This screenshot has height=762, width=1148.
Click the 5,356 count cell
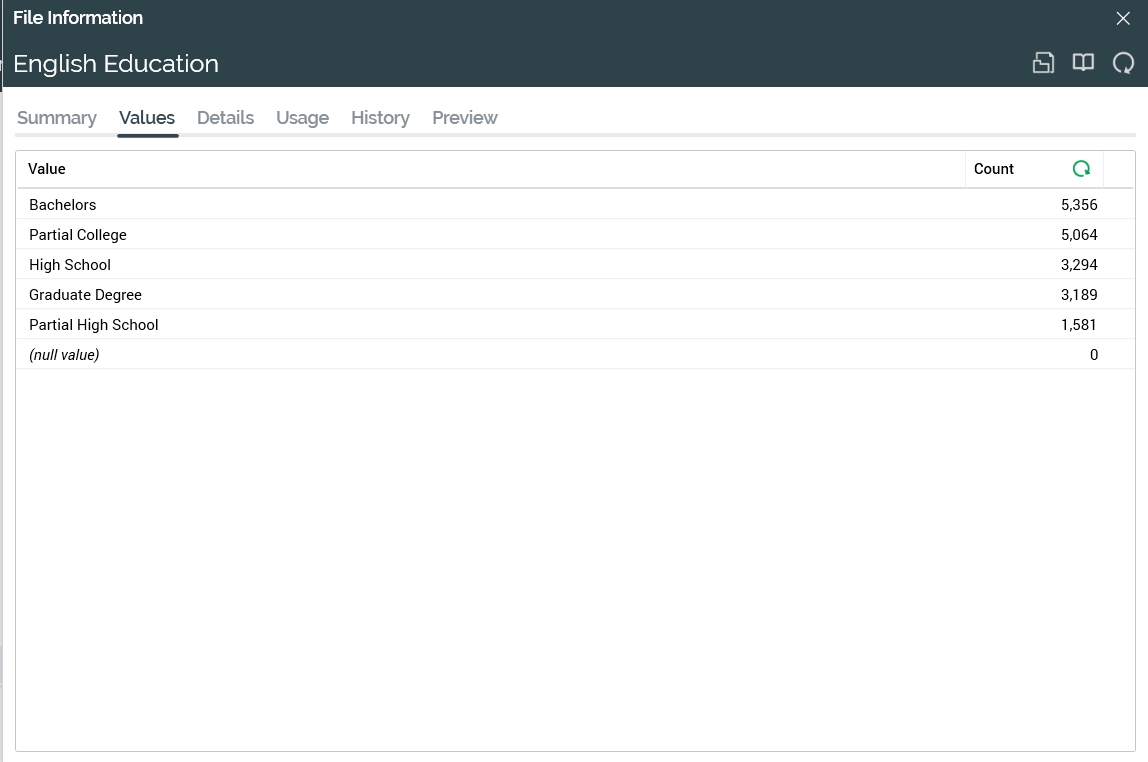coord(1079,205)
